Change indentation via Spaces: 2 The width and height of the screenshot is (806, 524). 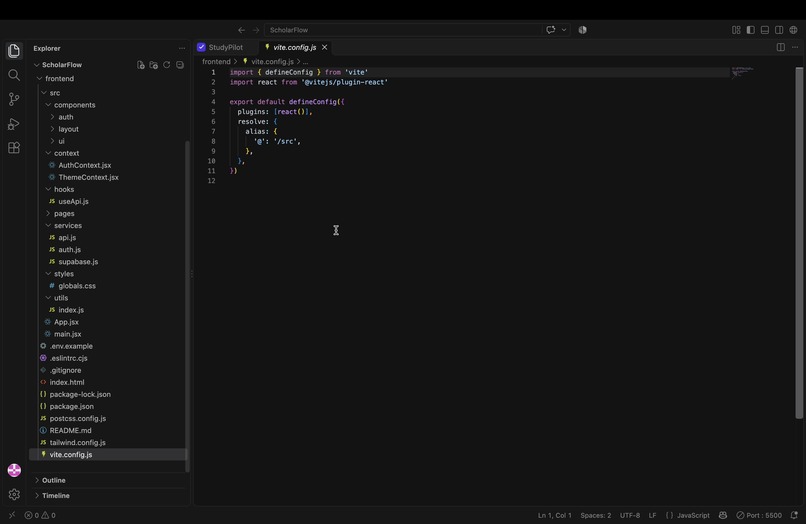[x=596, y=515]
